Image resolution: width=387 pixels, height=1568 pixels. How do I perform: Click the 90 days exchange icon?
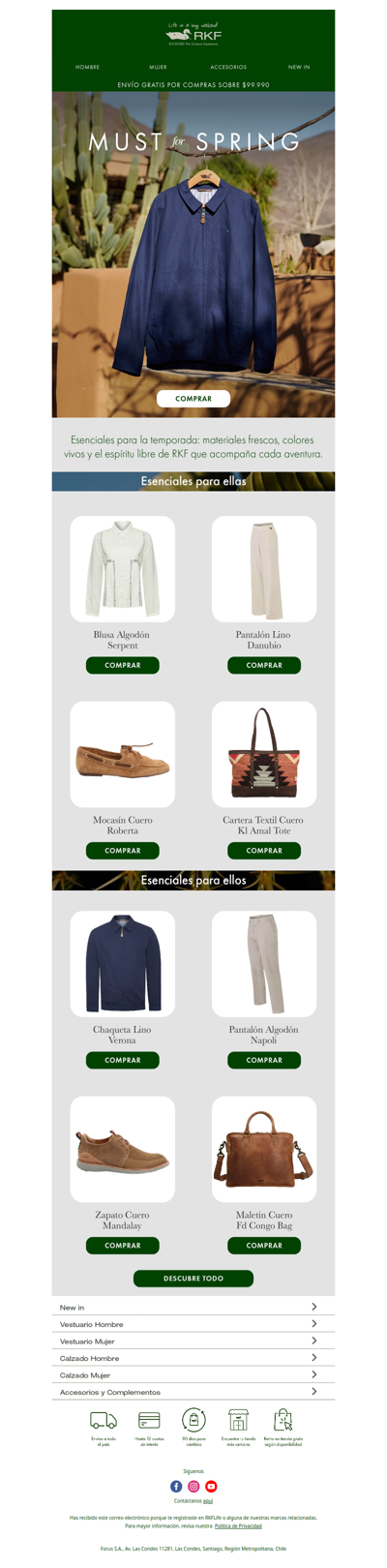(193, 1419)
